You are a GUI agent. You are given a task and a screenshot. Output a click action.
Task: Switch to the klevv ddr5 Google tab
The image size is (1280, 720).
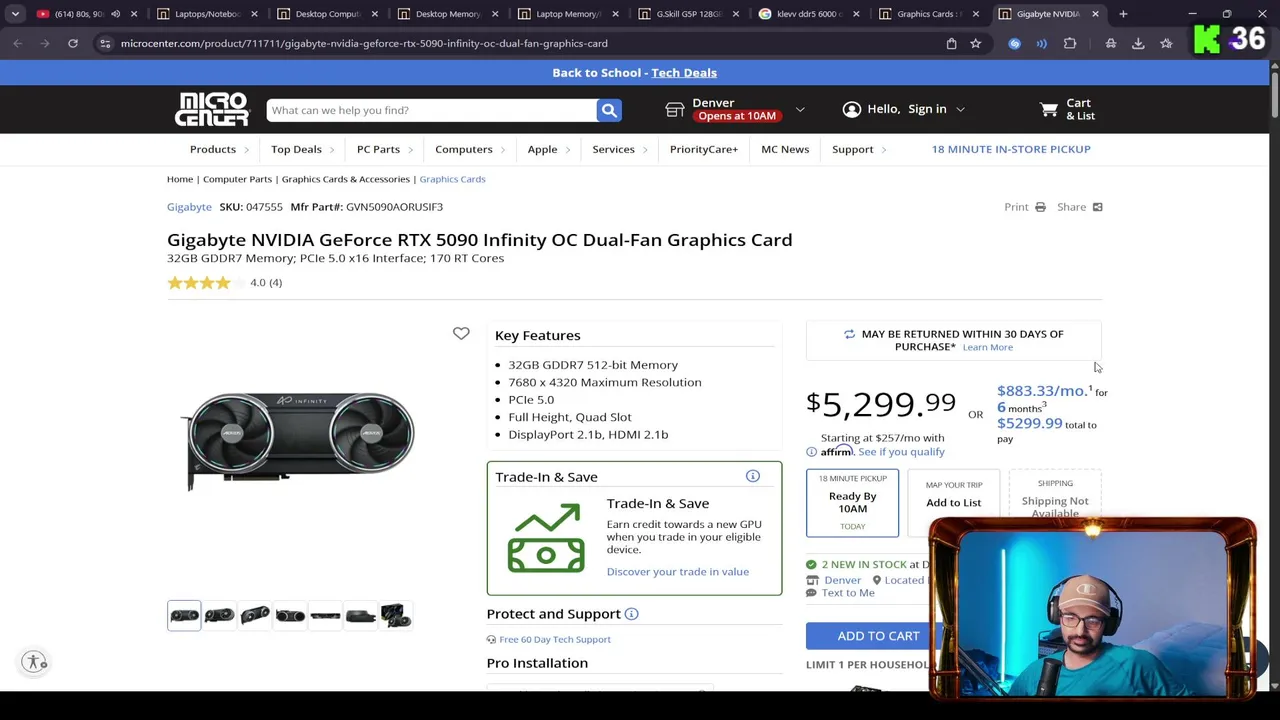[x=807, y=14]
